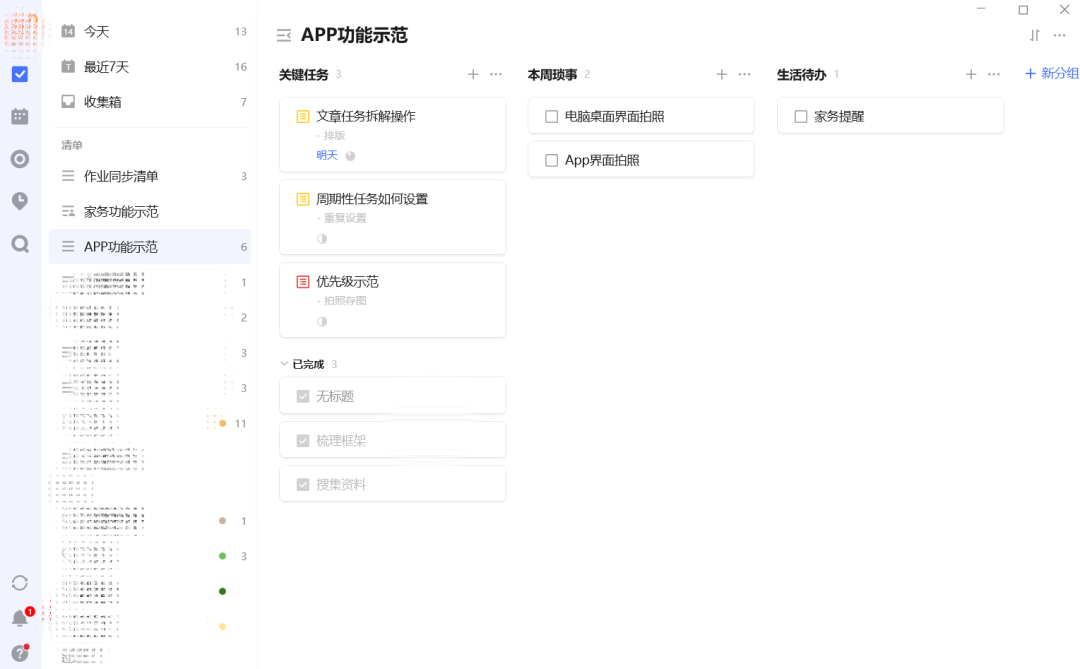The height and width of the screenshot is (669, 1080).
Task: Add a task to the 关键任务 column
Action: click(472, 74)
